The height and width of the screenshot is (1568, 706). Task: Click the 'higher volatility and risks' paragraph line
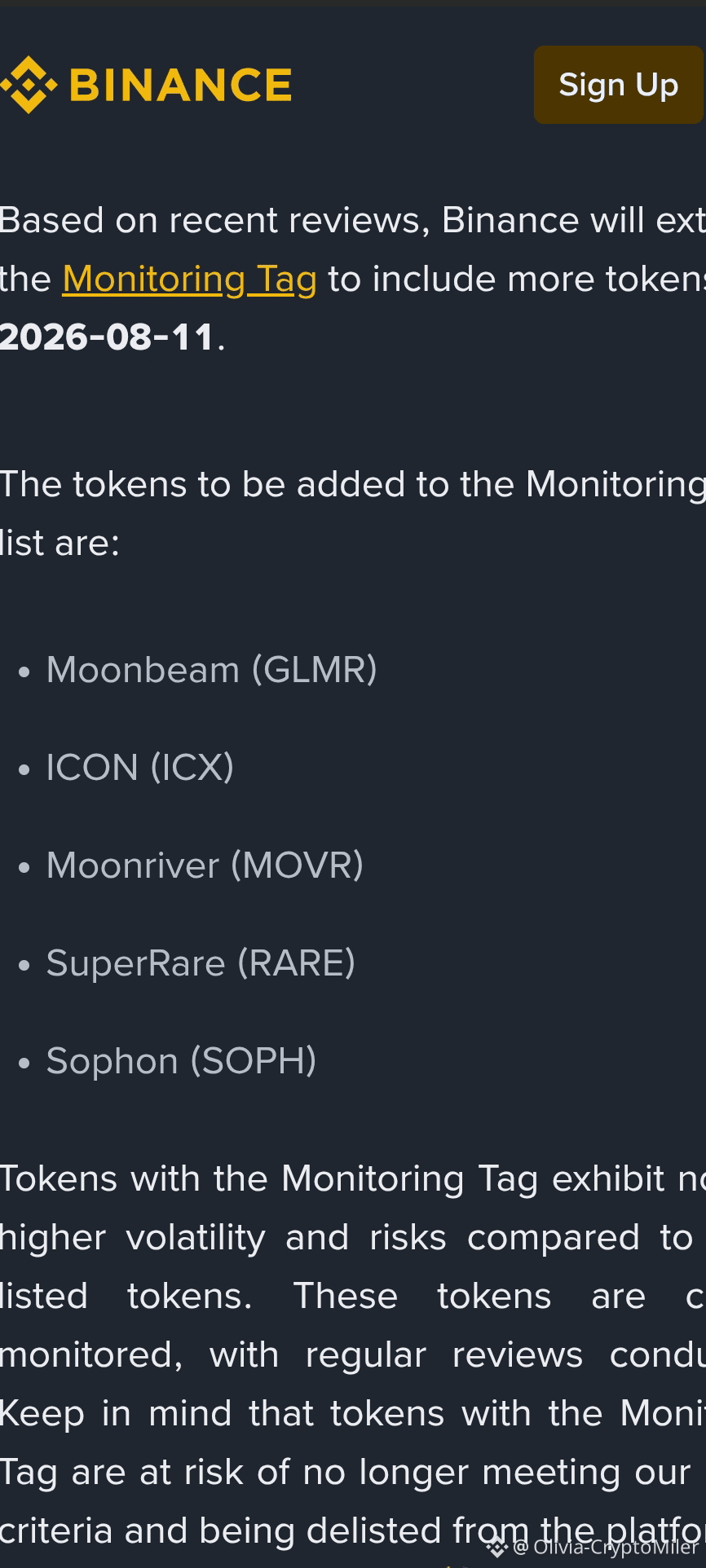pyautogui.click(x=352, y=1237)
